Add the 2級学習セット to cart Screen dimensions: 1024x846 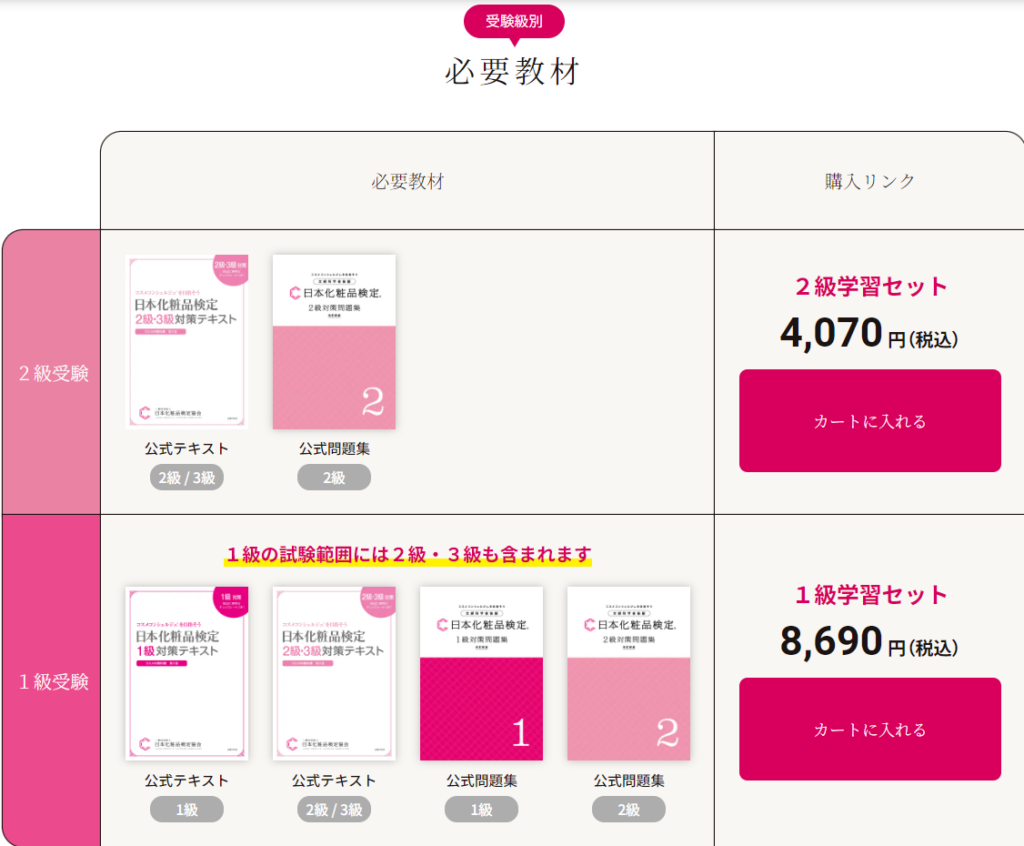tap(870, 421)
